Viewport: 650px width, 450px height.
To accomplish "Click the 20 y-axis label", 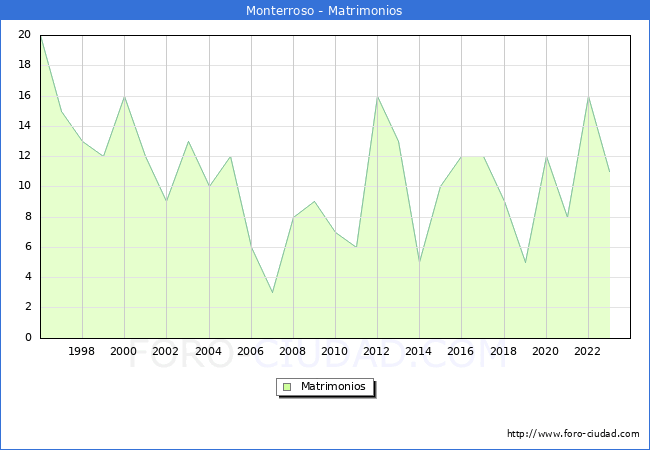I will [25, 34].
